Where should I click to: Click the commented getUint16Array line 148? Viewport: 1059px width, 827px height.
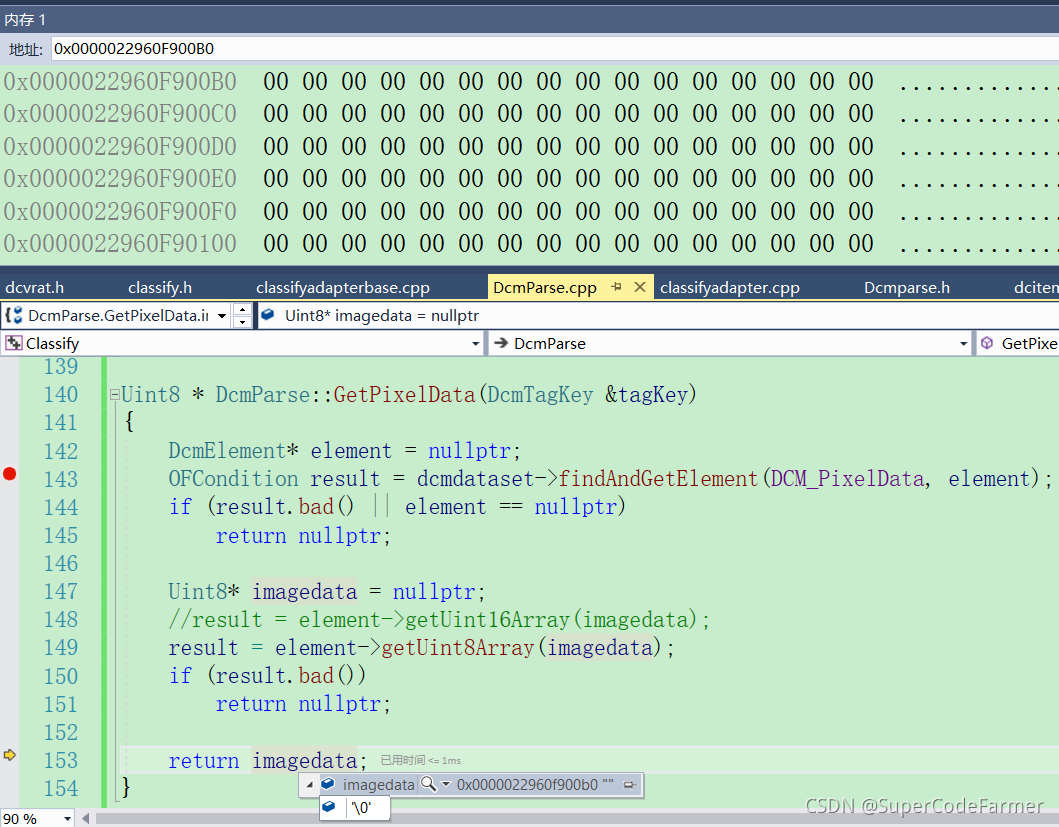[x=439, y=620]
